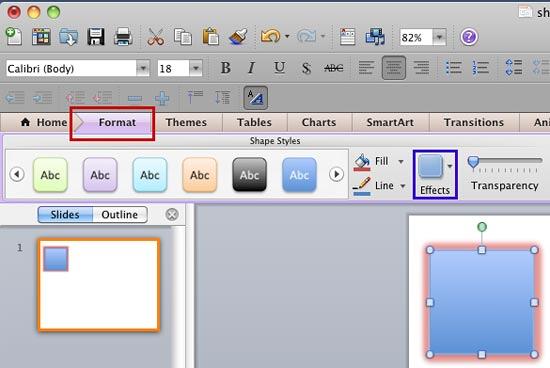The image size is (550, 368).
Task: Click the Copy icon
Action: [x=183, y=37]
